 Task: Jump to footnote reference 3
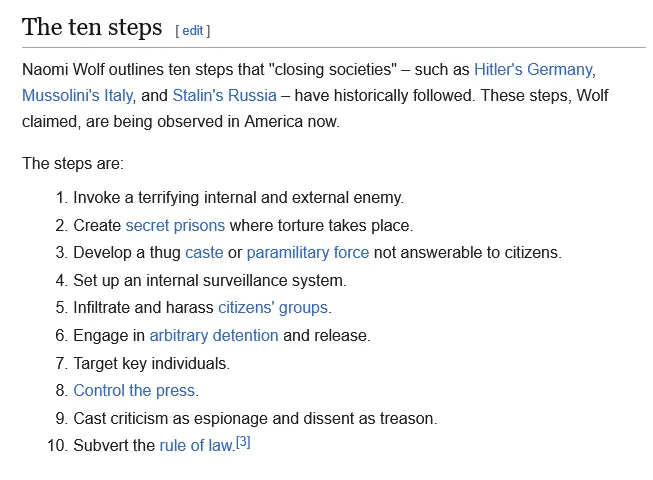242,442
